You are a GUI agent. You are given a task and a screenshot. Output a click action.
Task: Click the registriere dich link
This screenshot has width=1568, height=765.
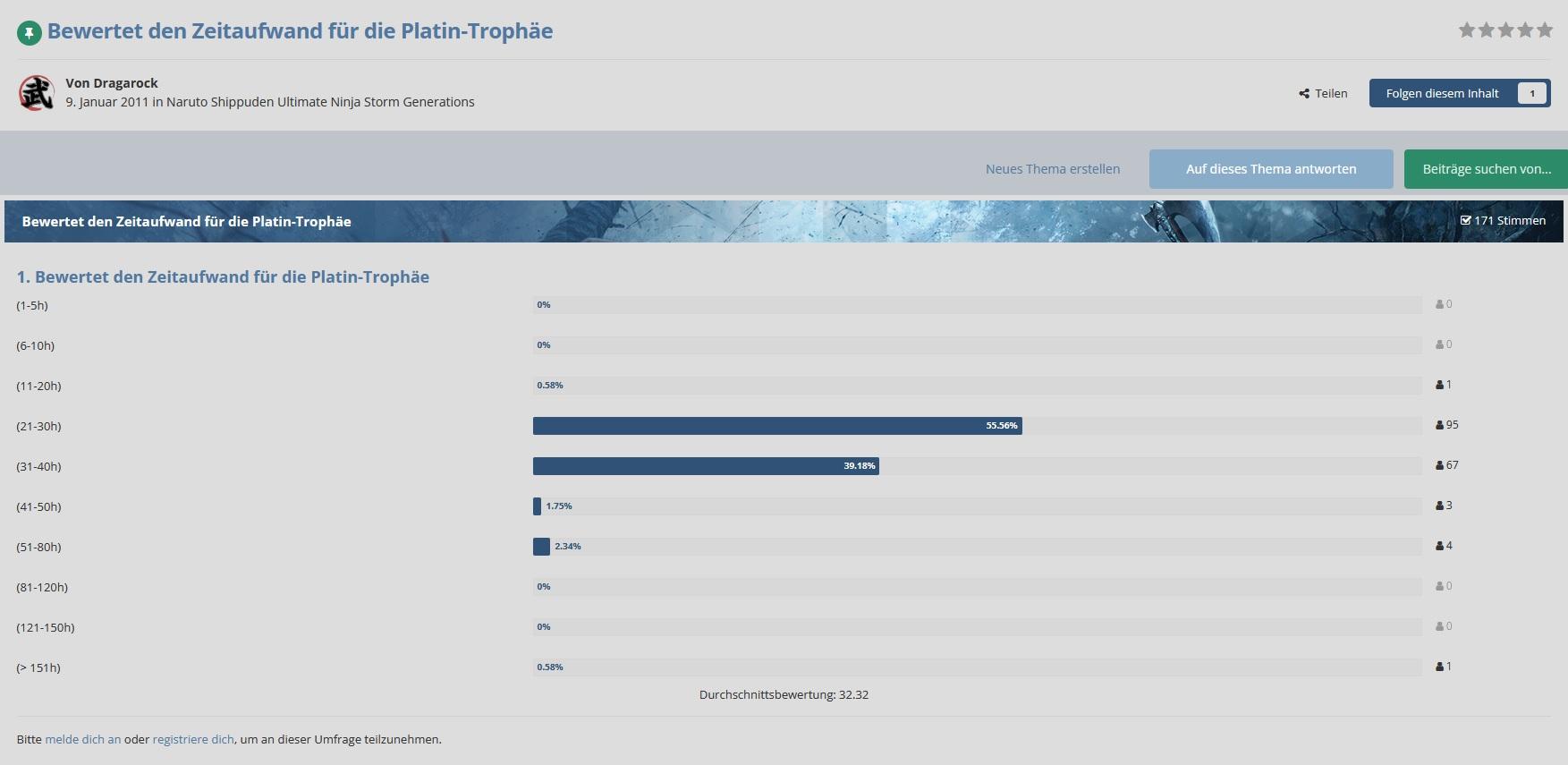pyautogui.click(x=193, y=740)
